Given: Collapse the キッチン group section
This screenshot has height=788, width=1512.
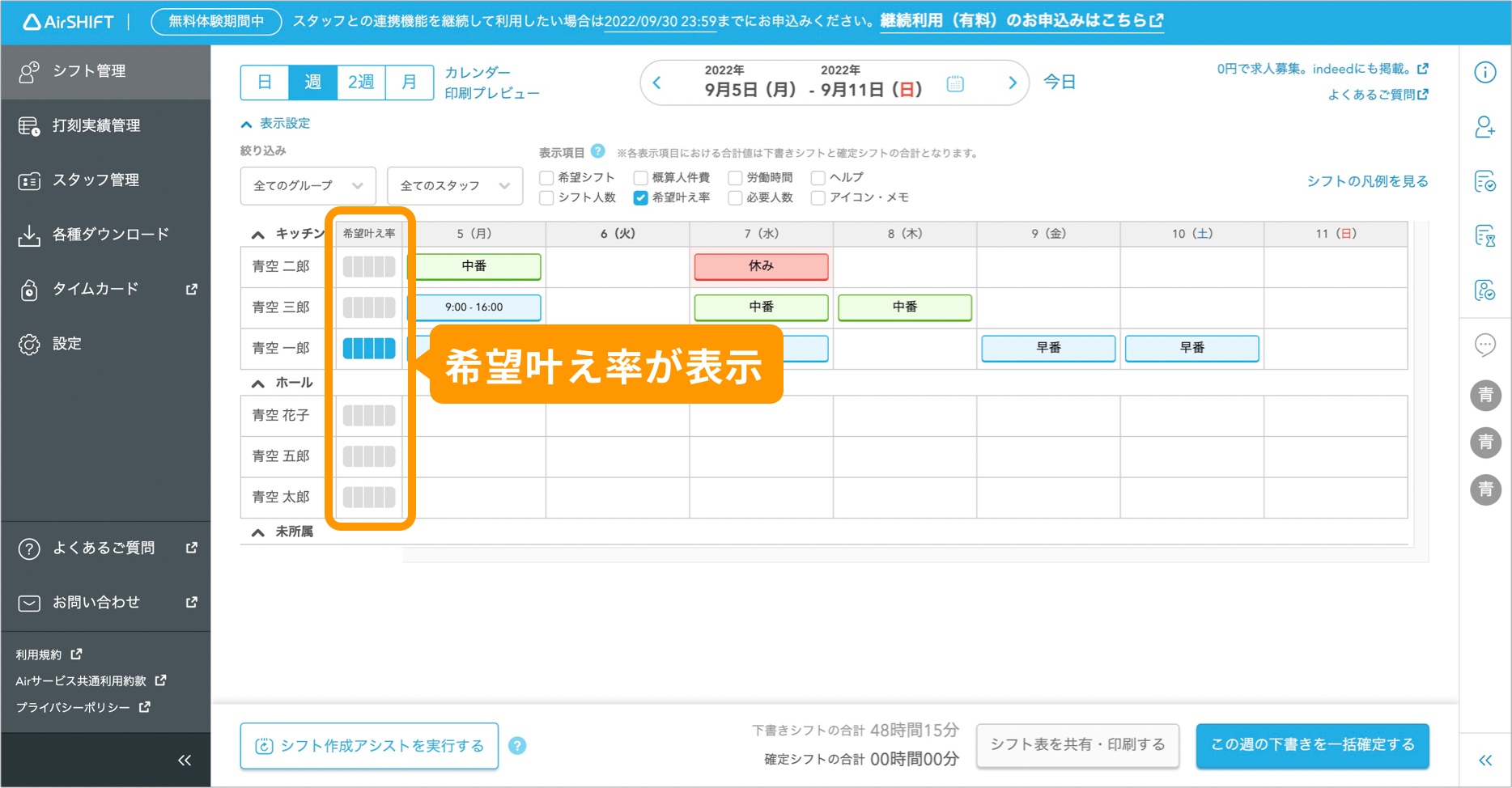Looking at the screenshot, I should [257, 233].
